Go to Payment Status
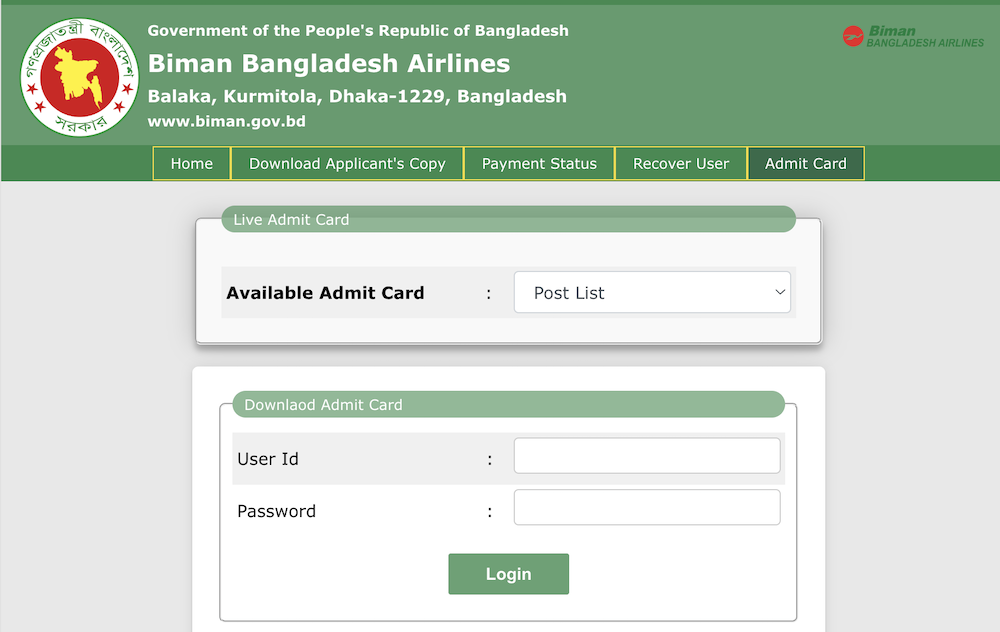Viewport: 1000px width, 632px height. pyautogui.click(x=538, y=163)
